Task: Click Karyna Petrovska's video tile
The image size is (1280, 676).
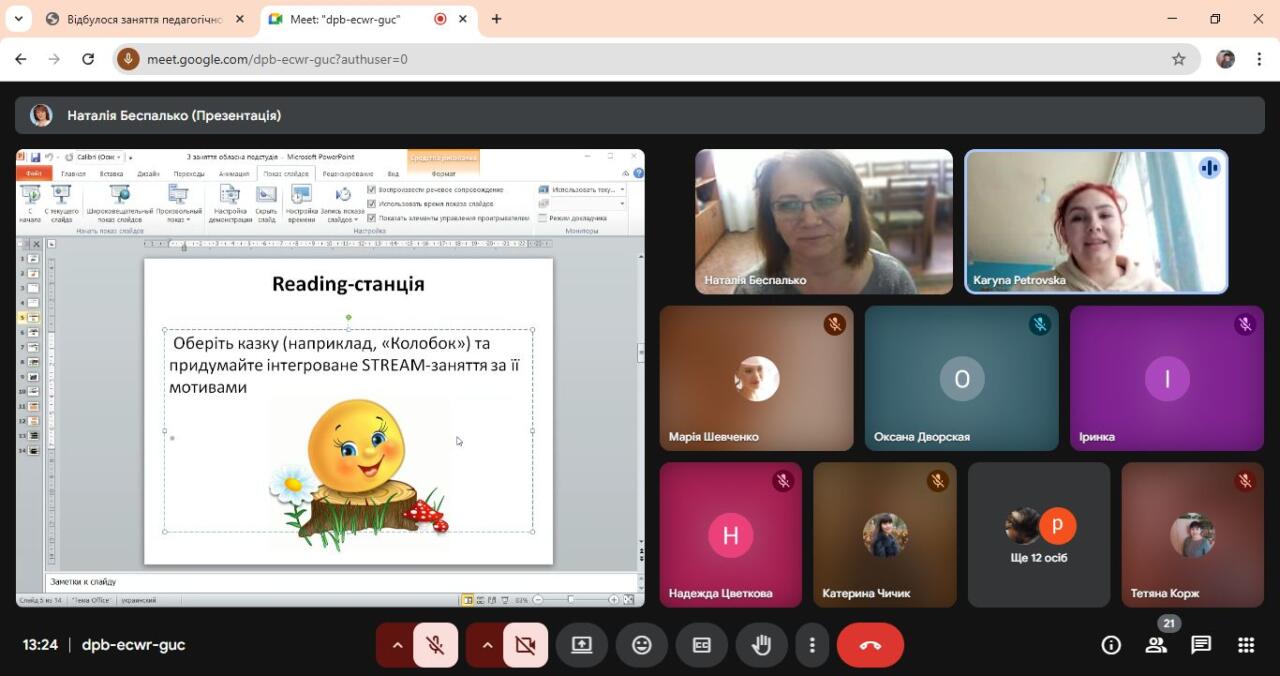Action: (1096, 222)
